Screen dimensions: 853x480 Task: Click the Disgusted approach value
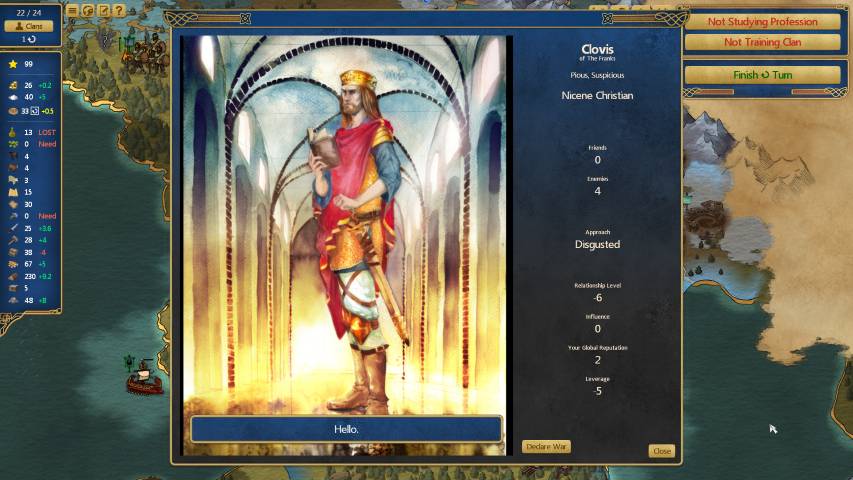click(597, 244)
